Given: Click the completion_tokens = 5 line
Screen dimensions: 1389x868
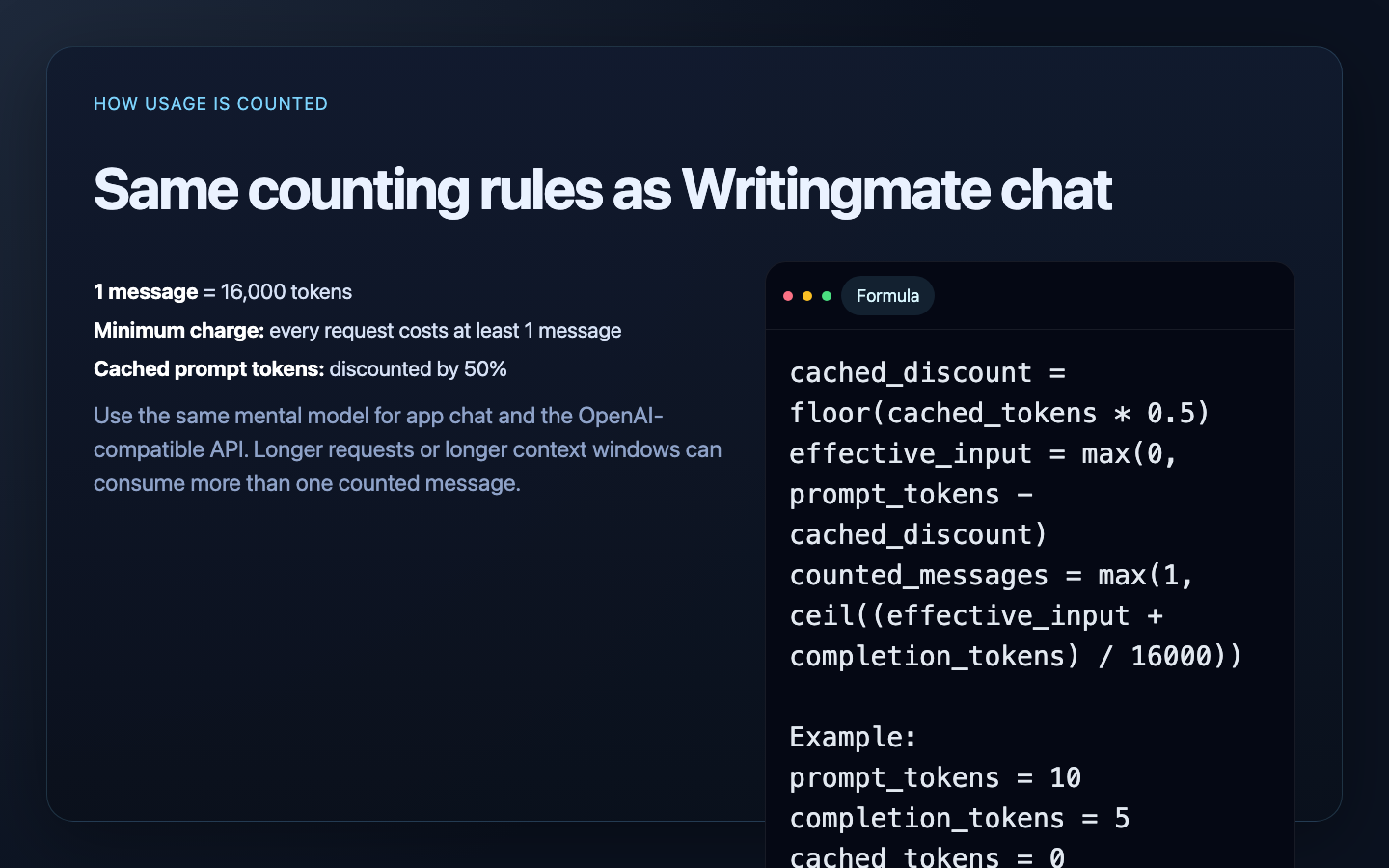Looking at the screenshot, I should pyautogui.click(x=960, y=818).
